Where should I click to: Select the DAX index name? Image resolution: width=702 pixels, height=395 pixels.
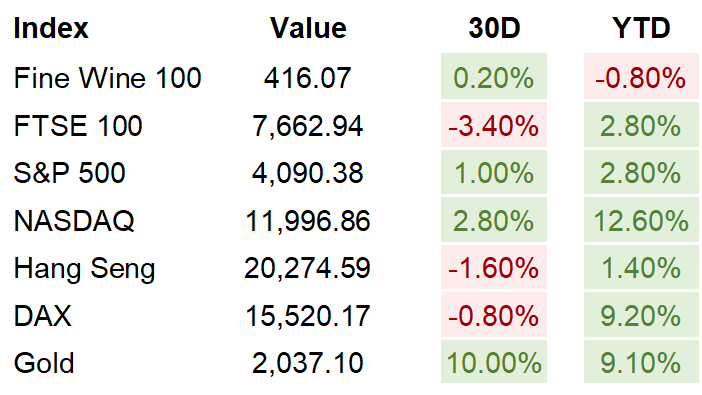[43, 316]
